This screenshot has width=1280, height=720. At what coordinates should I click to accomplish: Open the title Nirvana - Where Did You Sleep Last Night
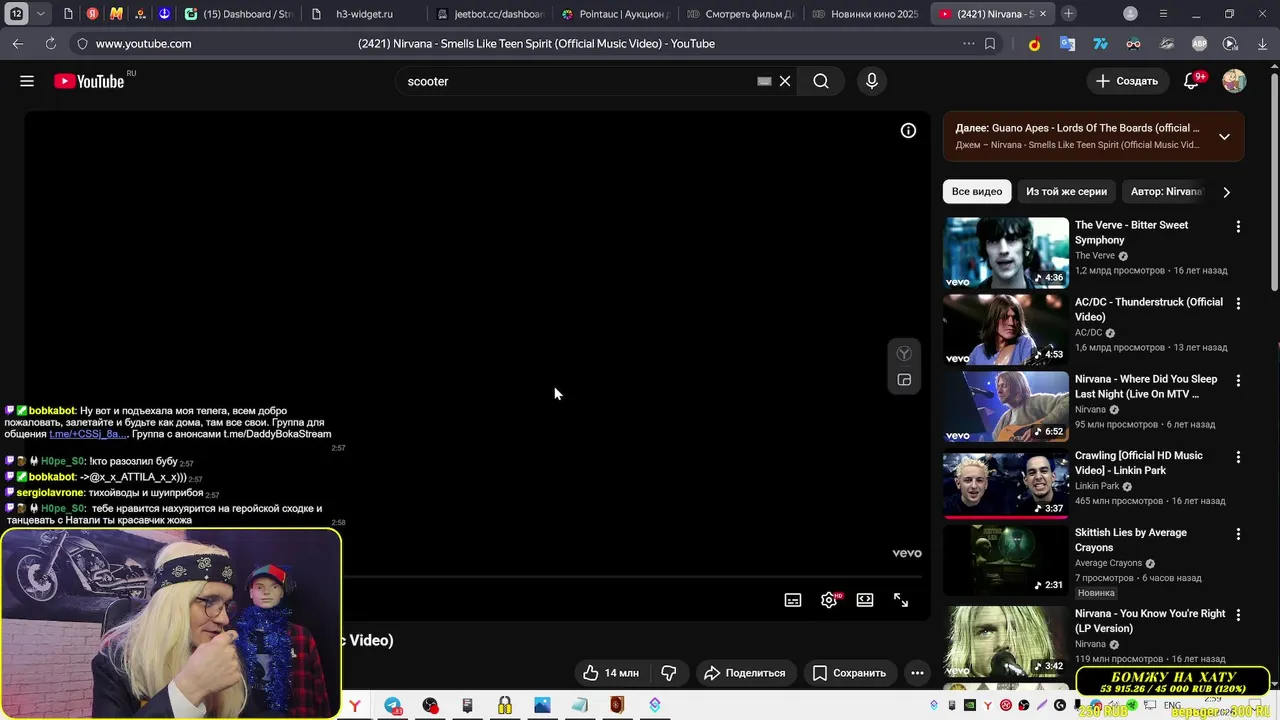[1146, 386]
